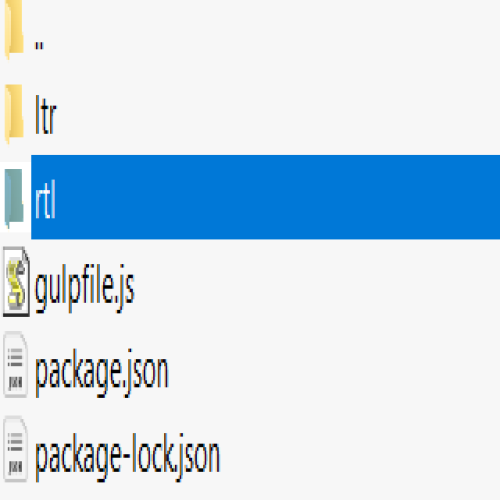
Task: Select the package-lock.json filename
Action: coord(127,457)
